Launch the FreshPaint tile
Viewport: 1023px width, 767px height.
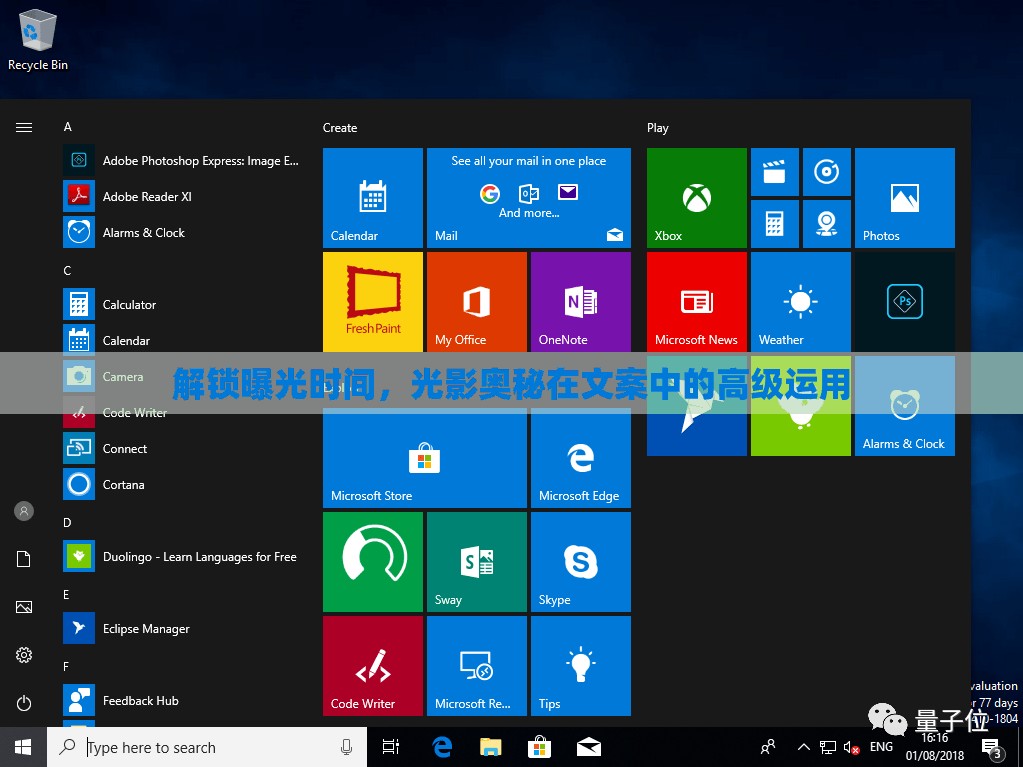point(373,302)
